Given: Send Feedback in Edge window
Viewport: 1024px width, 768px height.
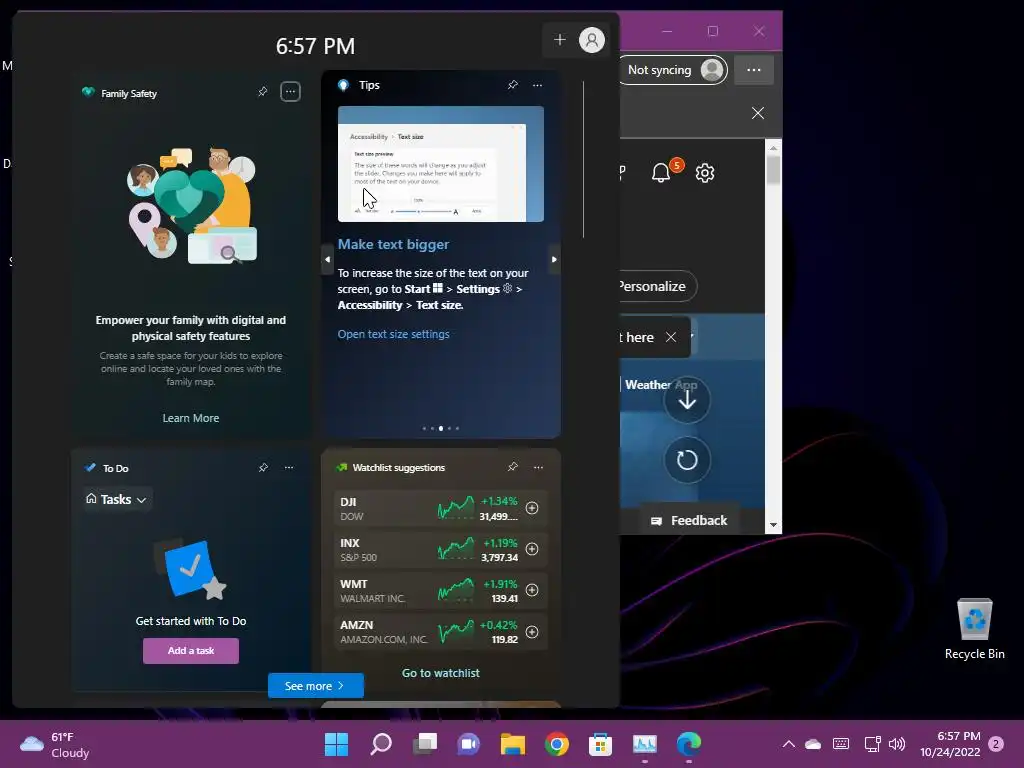Looking at the screenshot, I should click(x=690, y=520).
